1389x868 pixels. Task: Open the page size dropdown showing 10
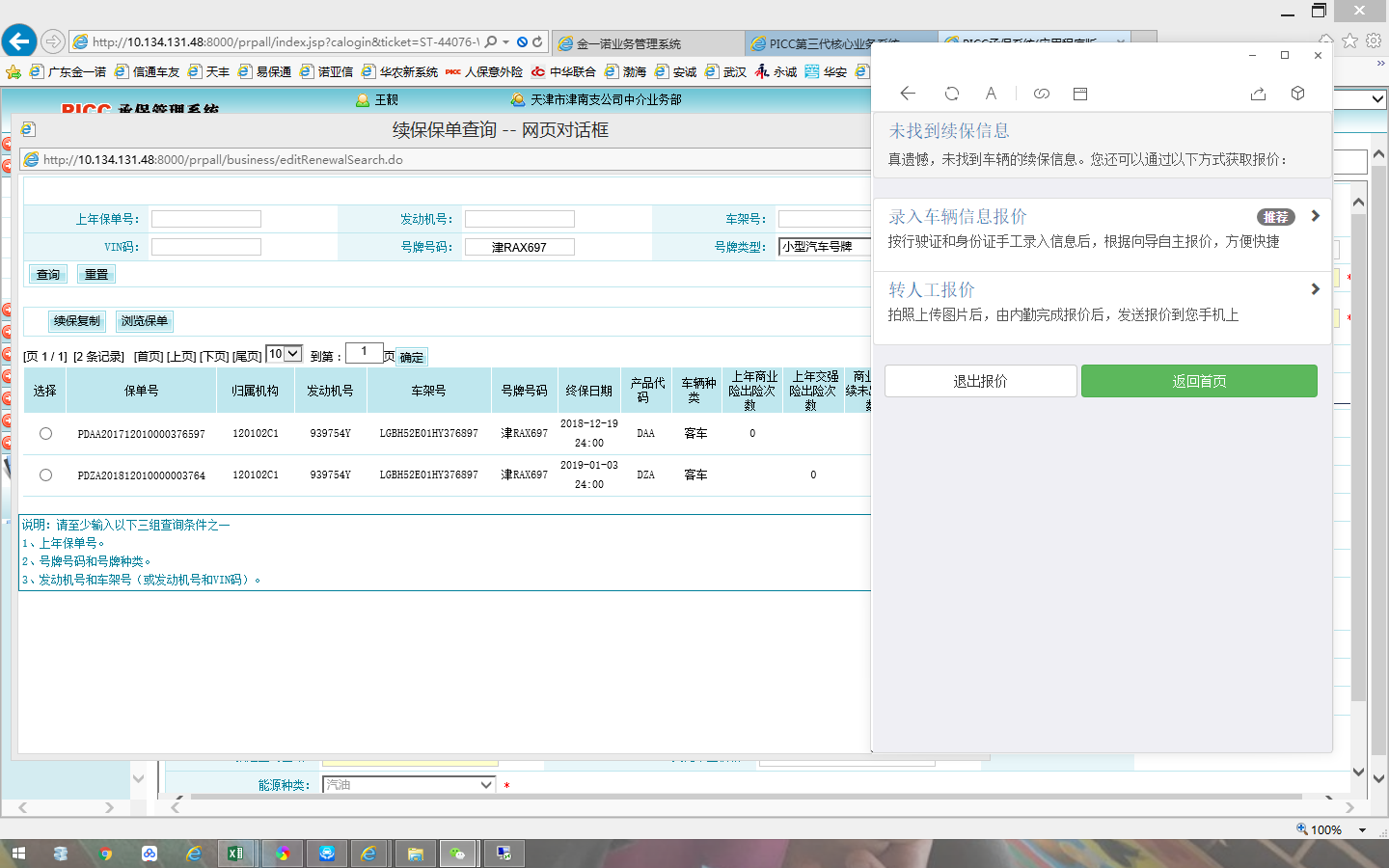(285, 355)
